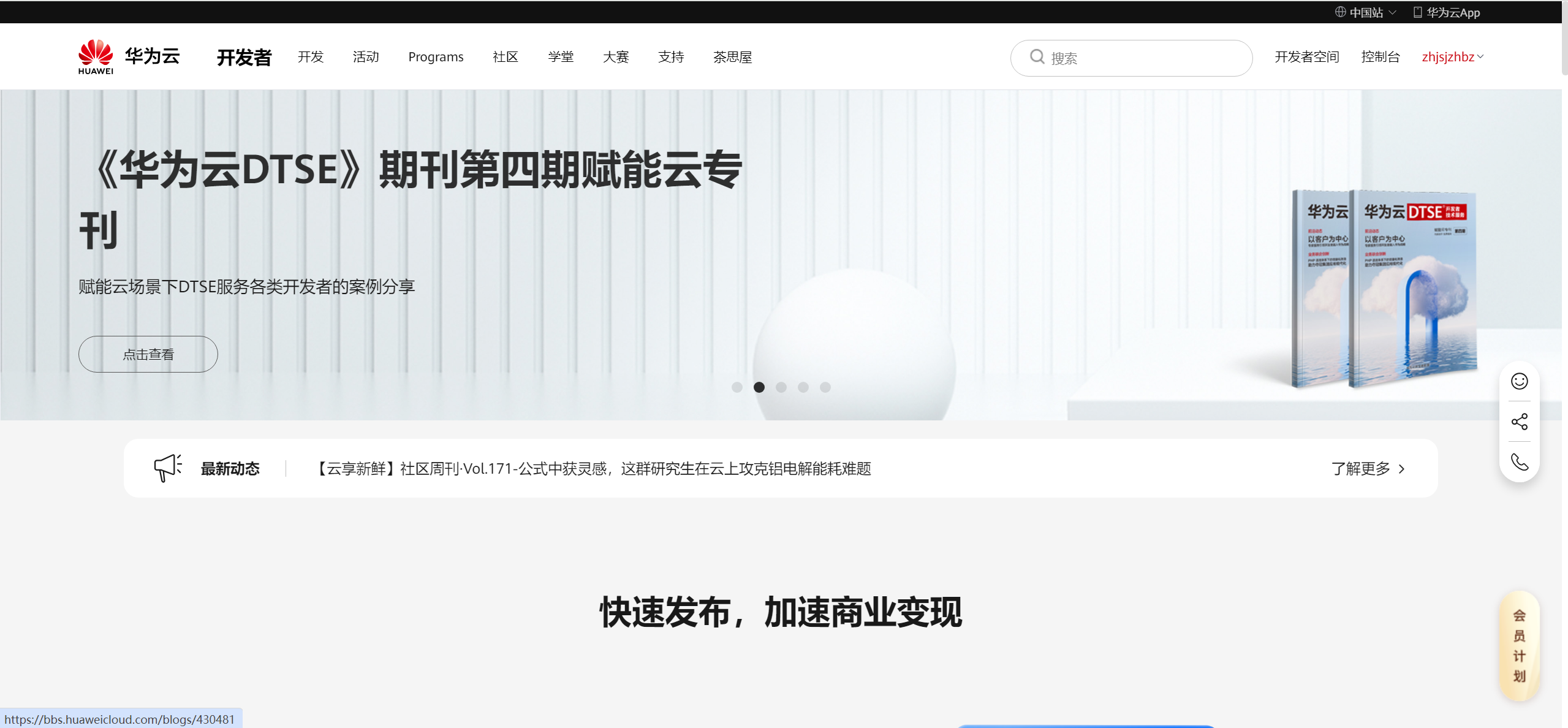Open the 控制台 console link
Image resolution: width=1568 pixels, height=728 pixels.
pos(1380,57)
